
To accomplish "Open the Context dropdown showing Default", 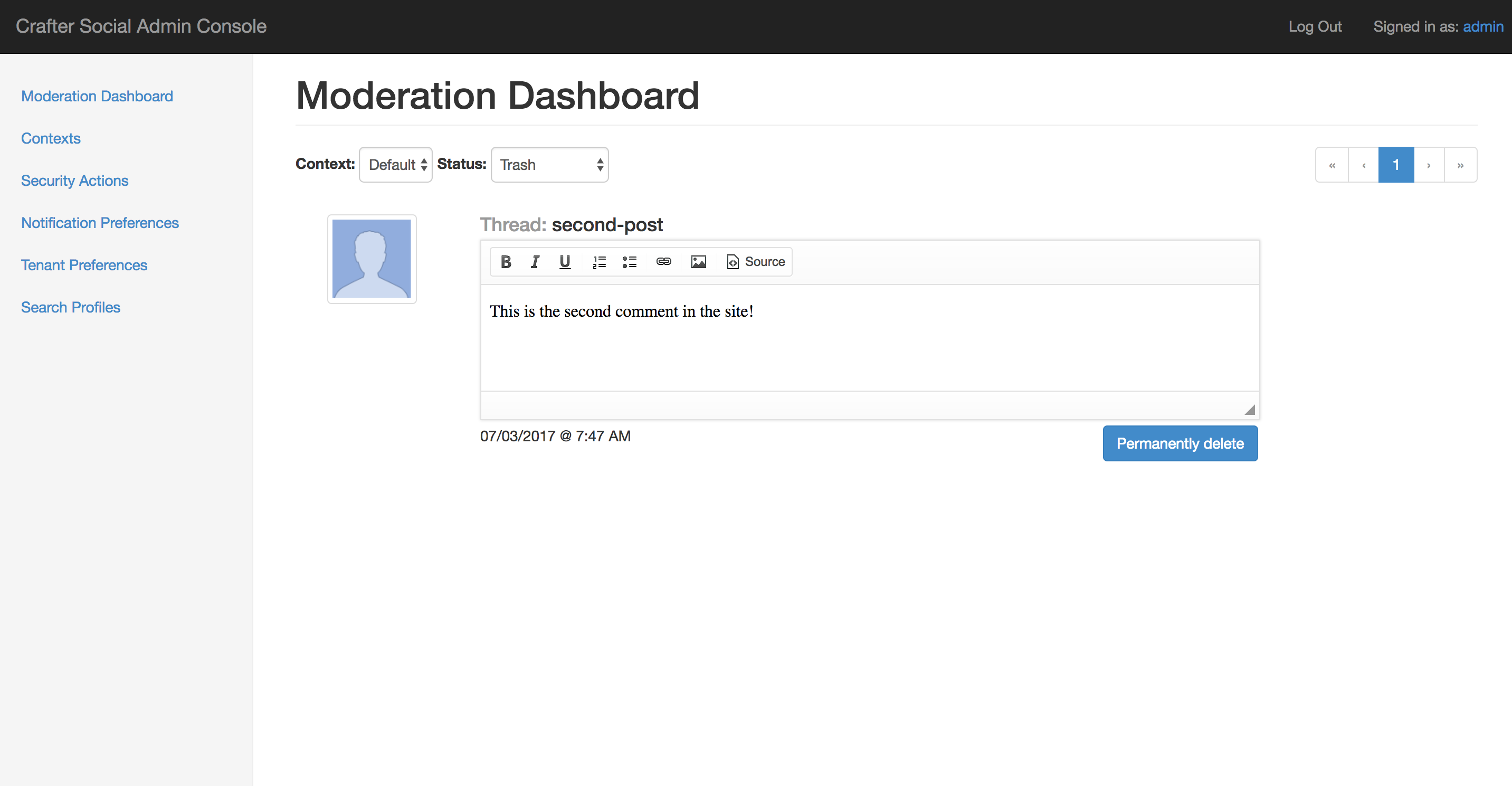I will click(x=396, y=165).
